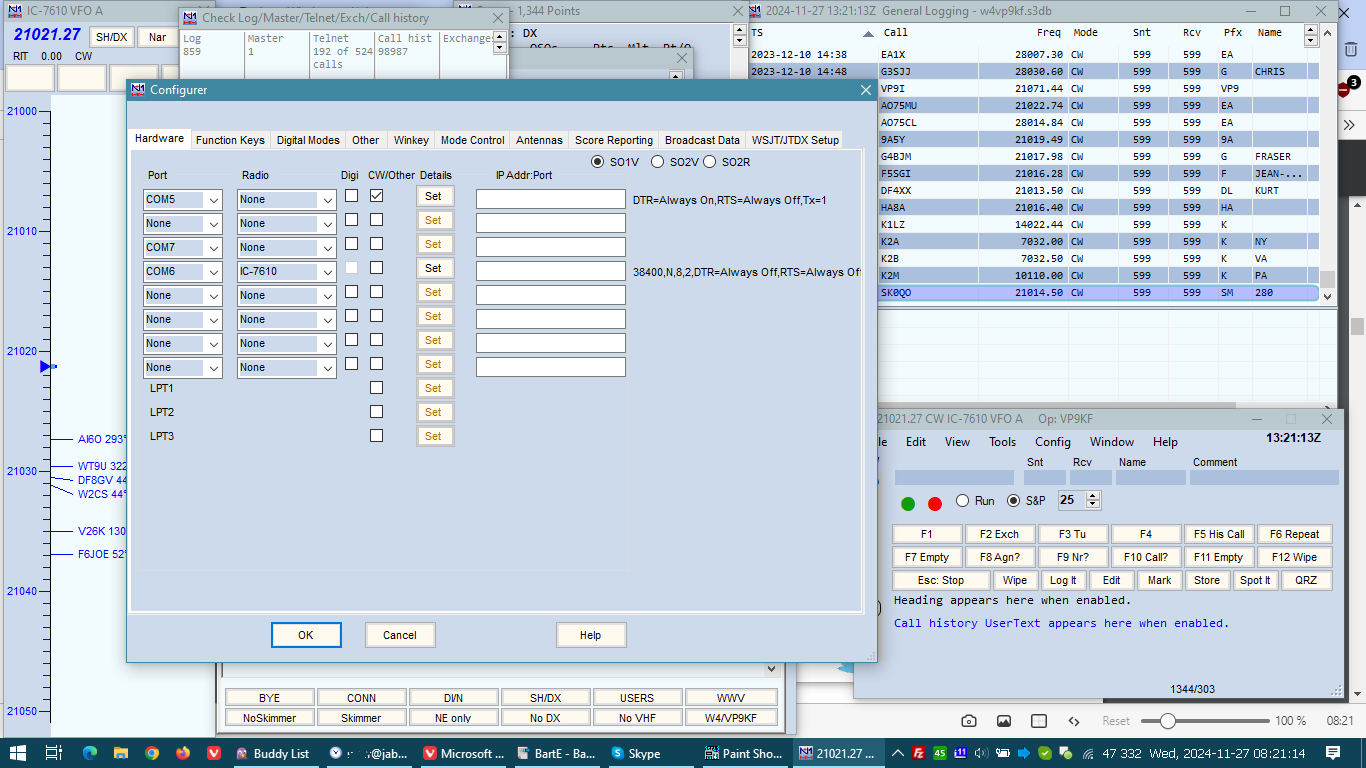
Task: Click the Comment input field
Action: pyautogui.click(x=1265, y=478)
